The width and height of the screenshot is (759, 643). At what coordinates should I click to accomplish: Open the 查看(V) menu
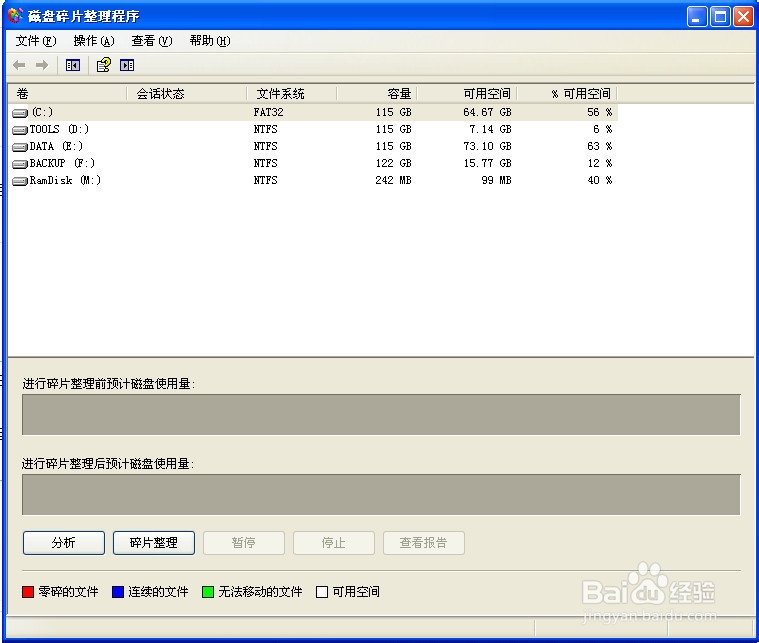pos(152,41)
